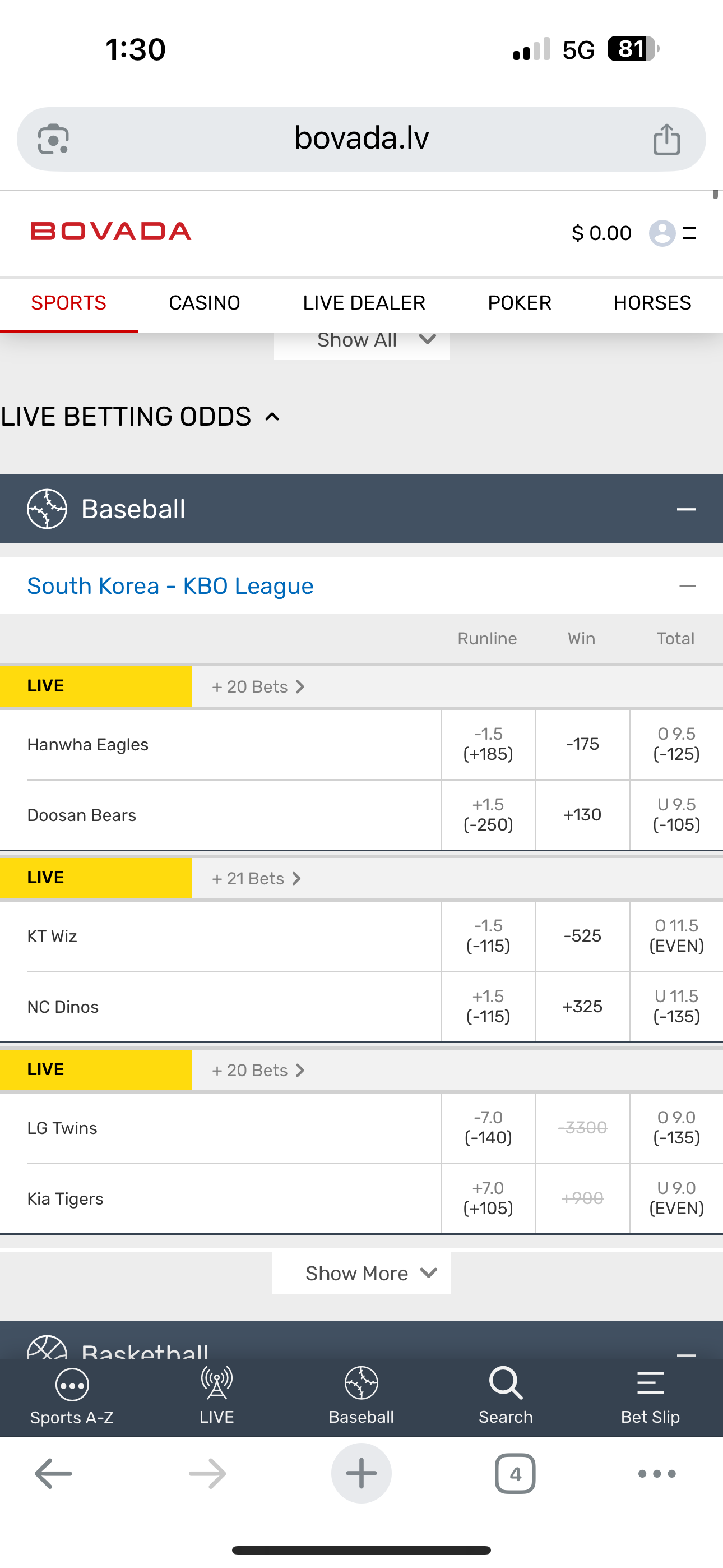
Task: Select NC Dinos +325 moneyline
Action: coord(582,1007)
